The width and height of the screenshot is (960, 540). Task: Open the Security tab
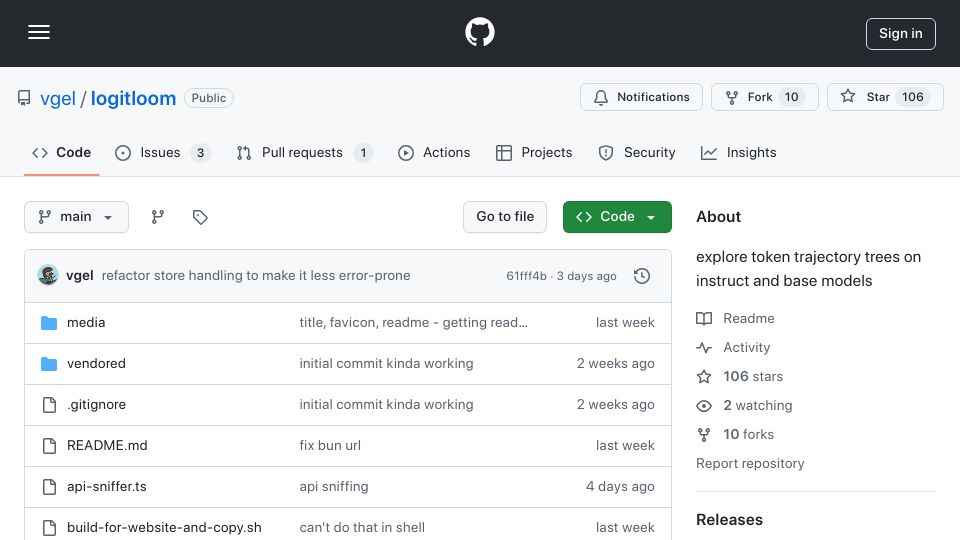click(637, 152)
